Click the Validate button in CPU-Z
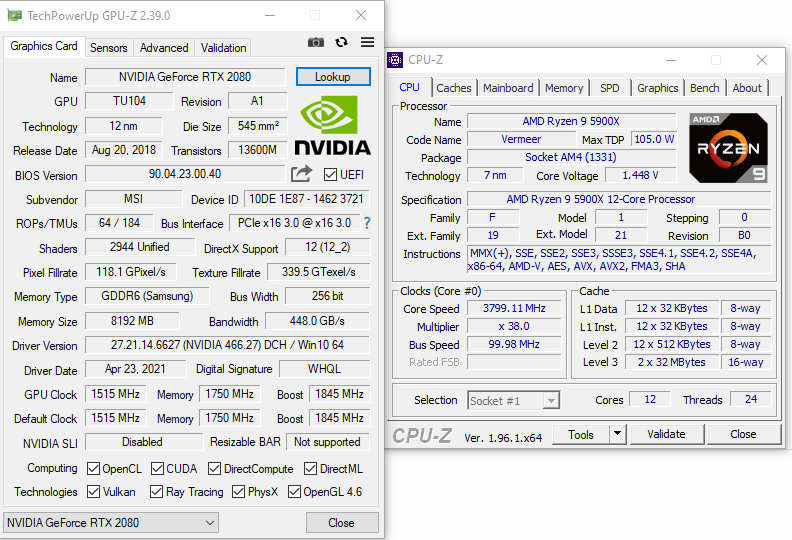The image size is (792, 540). pyautogui.click(x=666, y=434)
